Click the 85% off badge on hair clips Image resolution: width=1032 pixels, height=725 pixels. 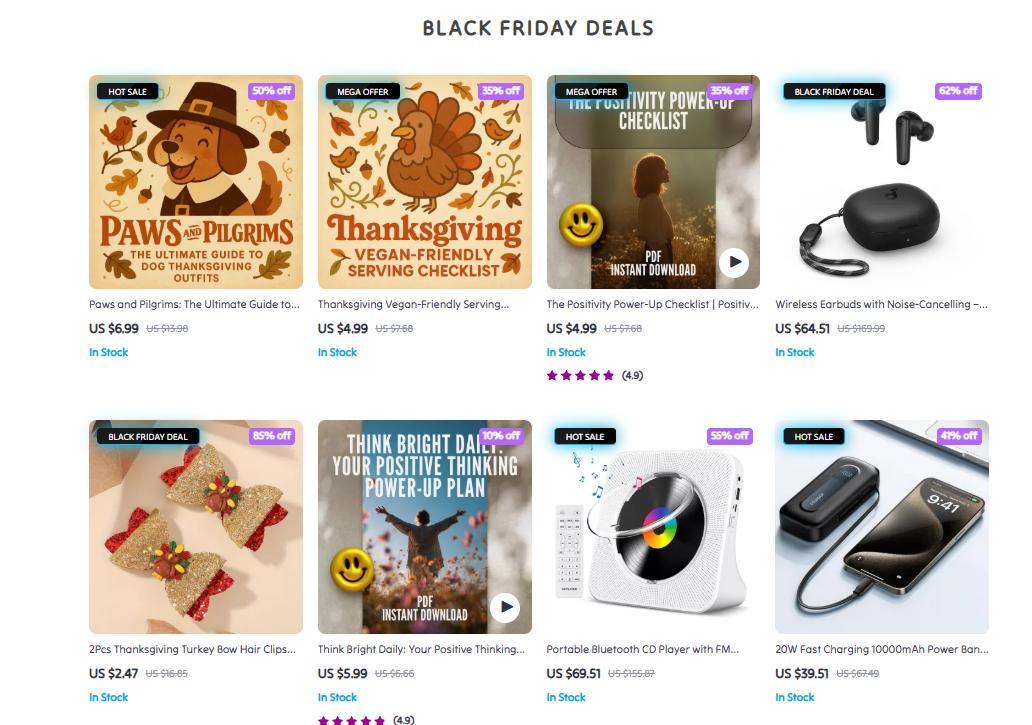271,436
